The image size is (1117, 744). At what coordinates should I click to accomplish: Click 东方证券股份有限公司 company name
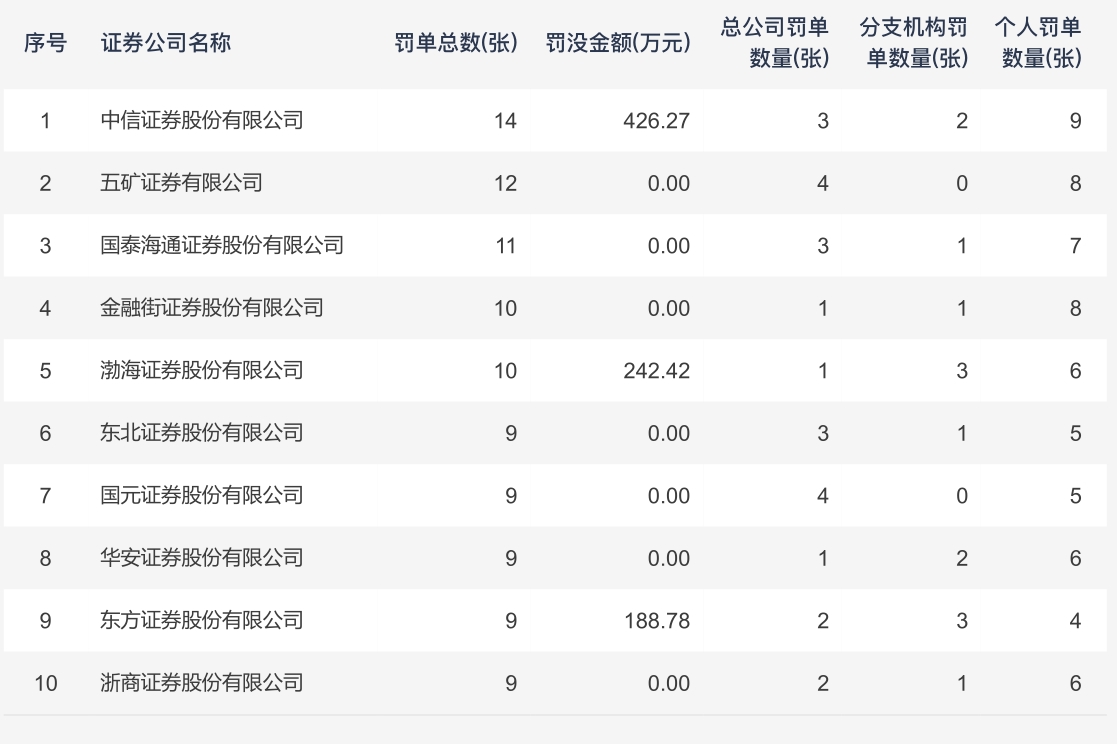[202, 620]
